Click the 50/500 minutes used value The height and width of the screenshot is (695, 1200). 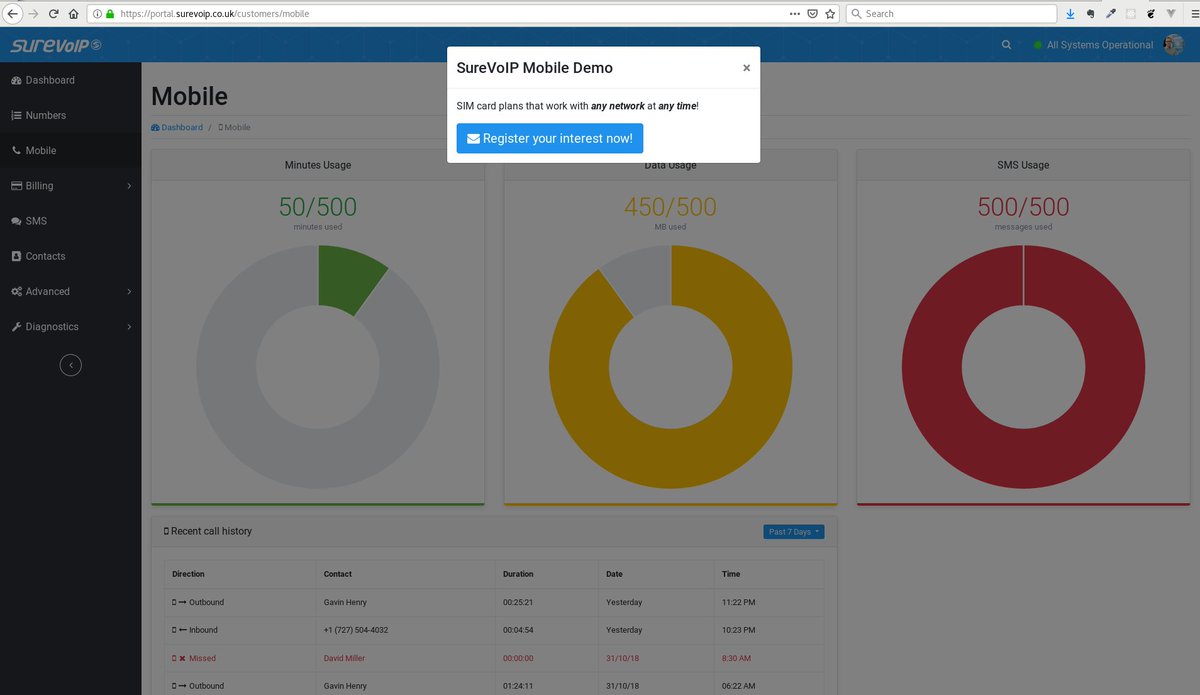(318, 207)
